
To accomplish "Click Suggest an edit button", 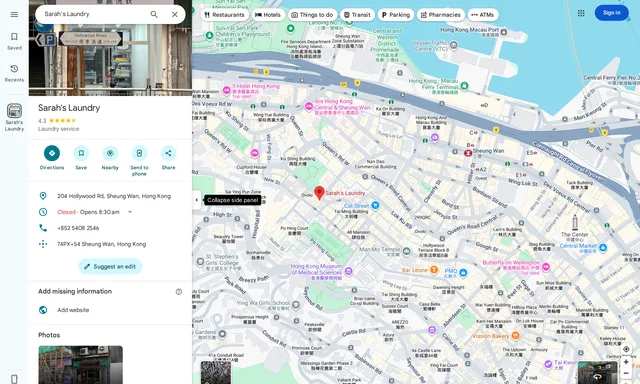I will [x=110, y=266].
